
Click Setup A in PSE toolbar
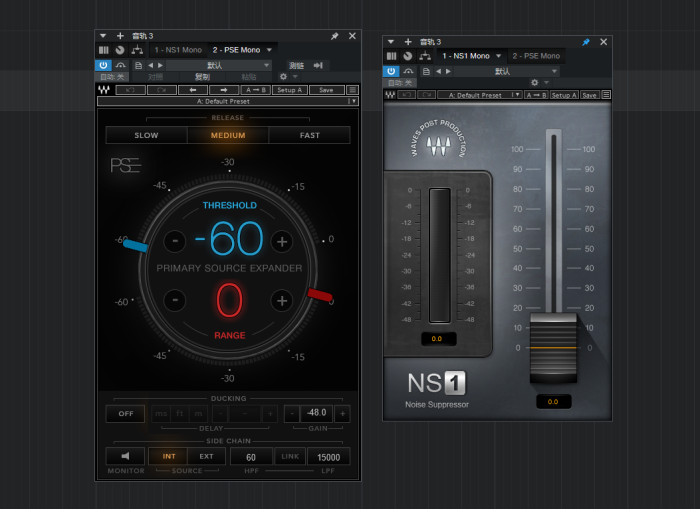(x=289, y=90)
